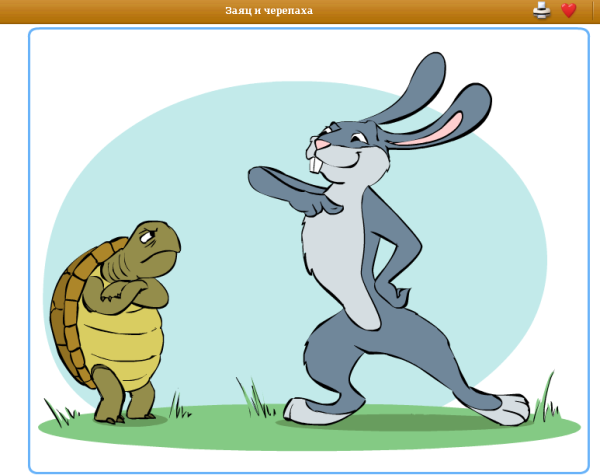
Task: Click the orange header bar left of the title
Action: point(100,10)
